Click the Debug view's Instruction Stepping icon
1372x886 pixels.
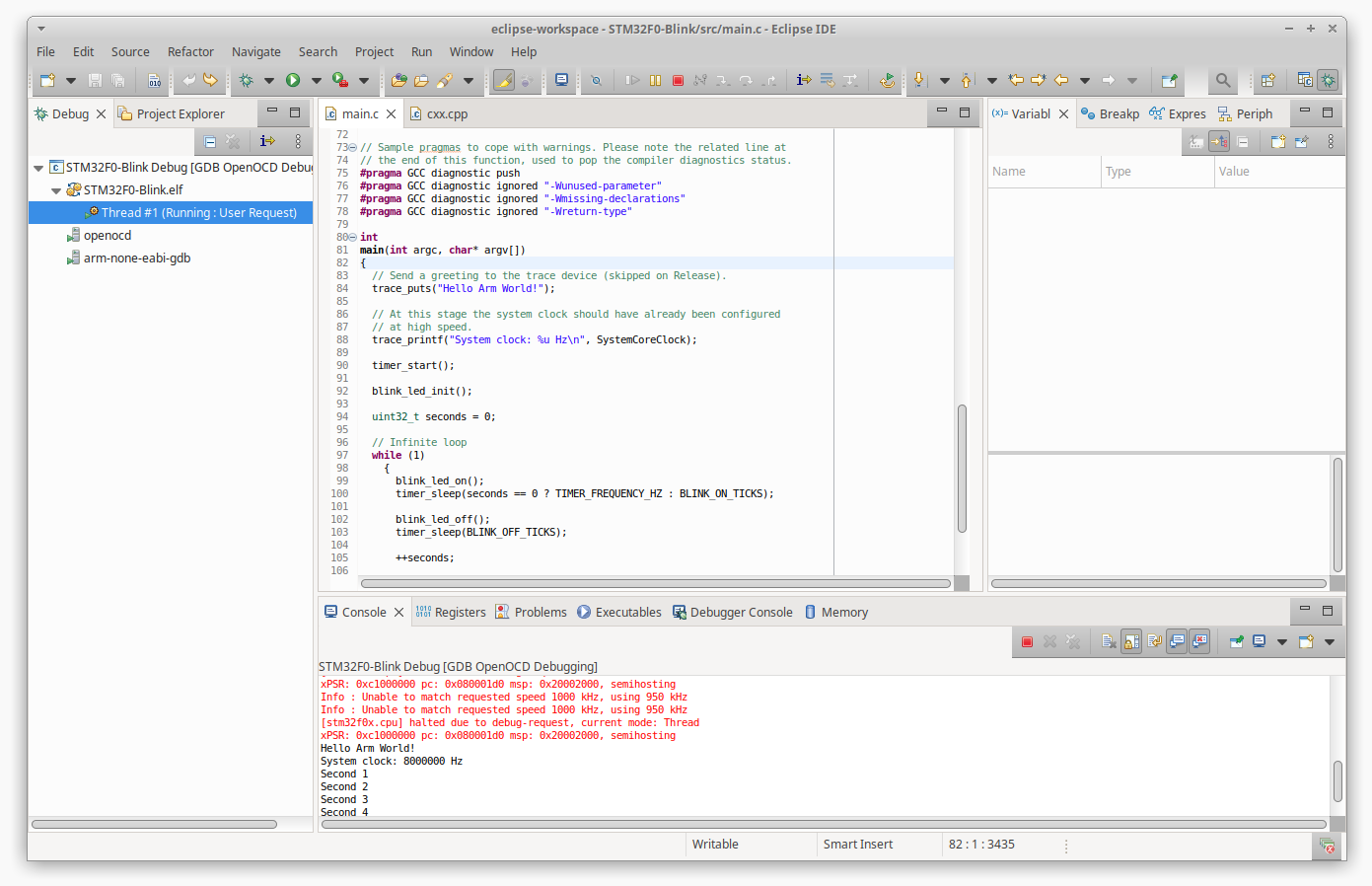[x=267, y=141]
